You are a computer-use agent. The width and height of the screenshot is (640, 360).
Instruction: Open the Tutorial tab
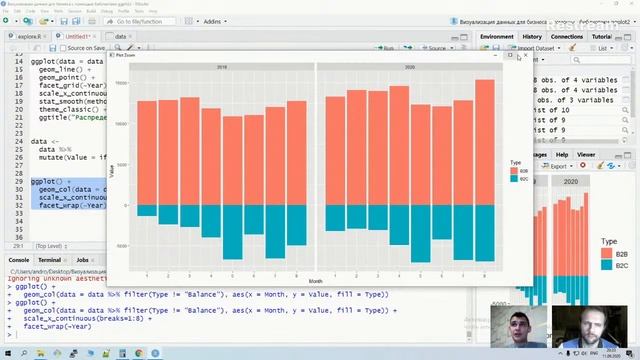(x=601, y=37)
